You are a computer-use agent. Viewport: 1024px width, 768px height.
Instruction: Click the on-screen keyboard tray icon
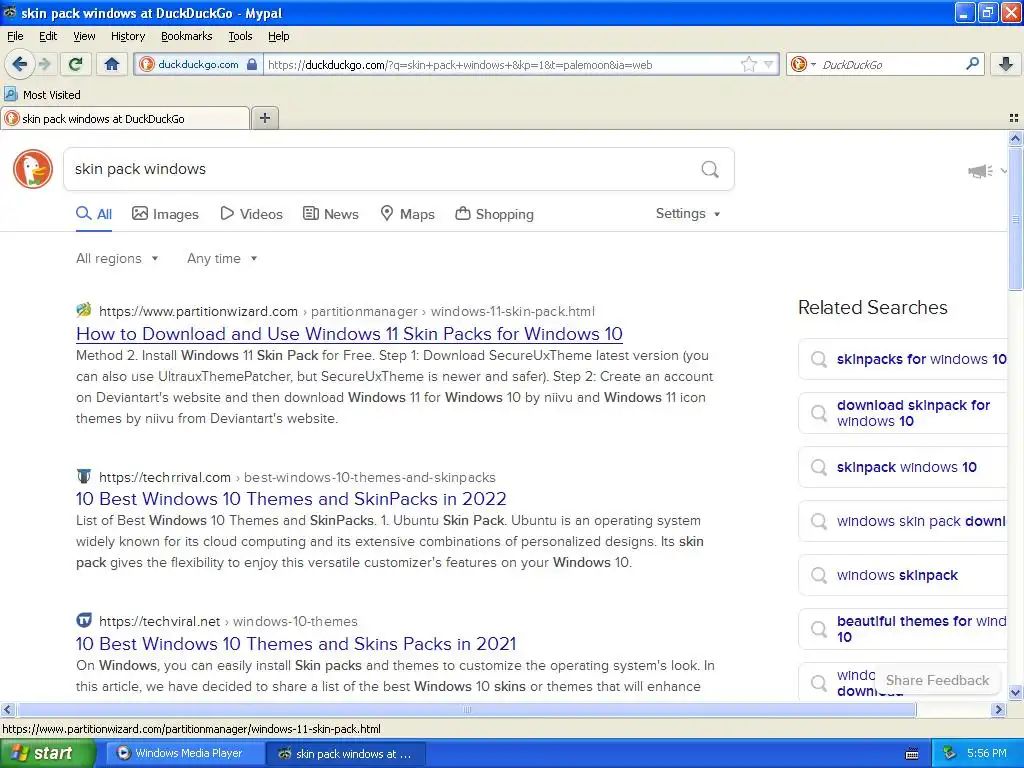click(912, 754)
